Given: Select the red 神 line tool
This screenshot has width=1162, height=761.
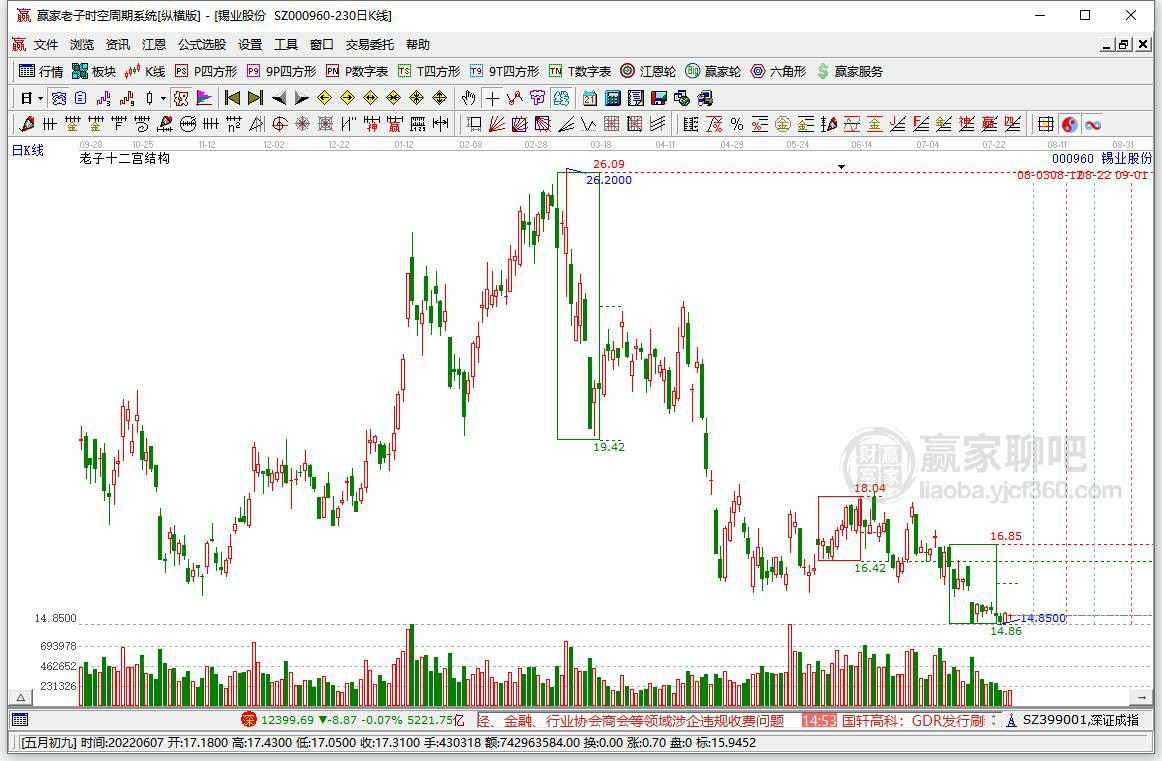Looking at the screenshot, I should click(372, 124).
